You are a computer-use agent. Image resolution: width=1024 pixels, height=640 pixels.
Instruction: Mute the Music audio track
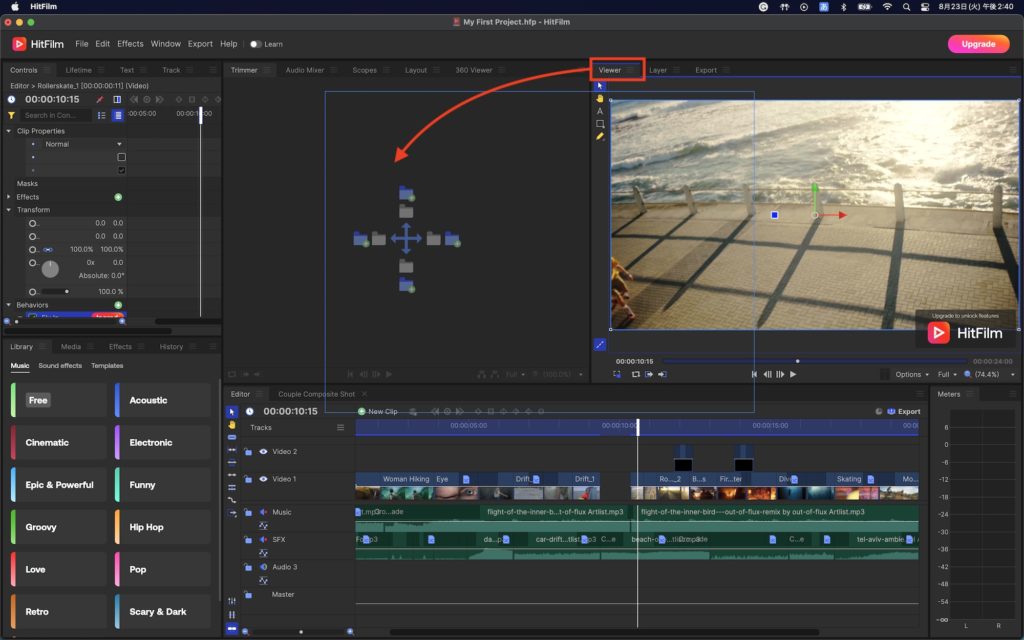coord(263,512)
